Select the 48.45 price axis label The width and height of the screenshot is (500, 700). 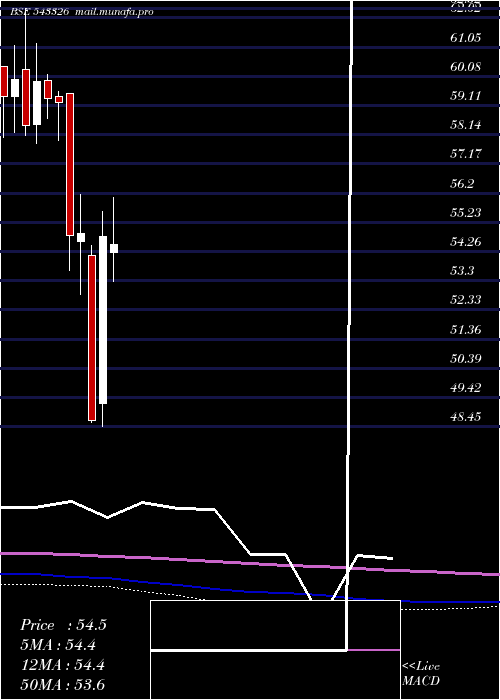pos(466,417)
